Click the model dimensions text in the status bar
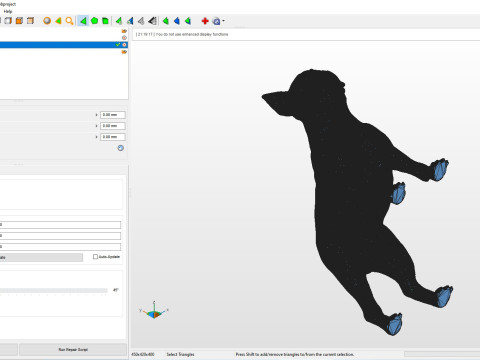Viewport: 480px width, 360px height. point(143,354)
